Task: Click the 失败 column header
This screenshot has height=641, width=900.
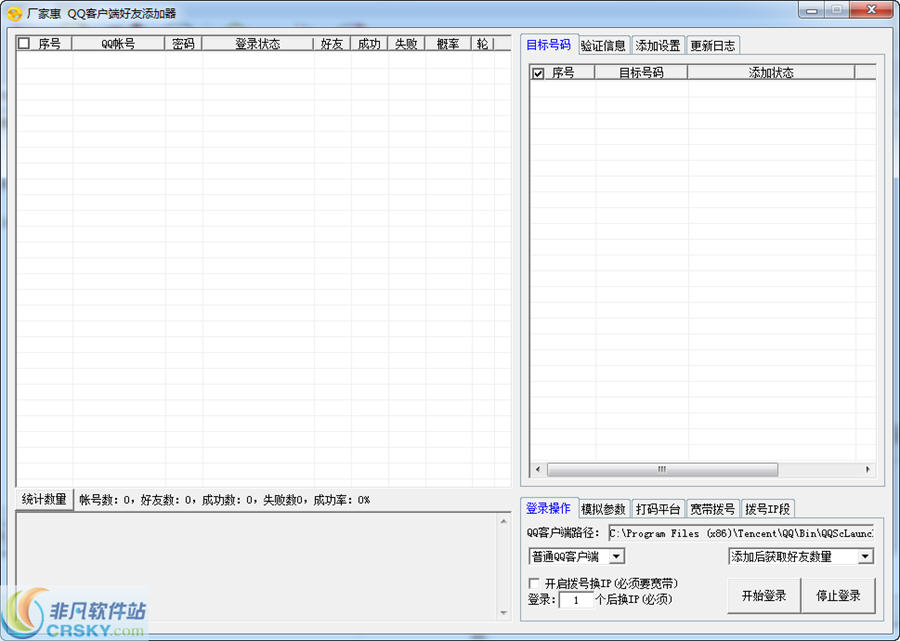Action: click(406, 44)
